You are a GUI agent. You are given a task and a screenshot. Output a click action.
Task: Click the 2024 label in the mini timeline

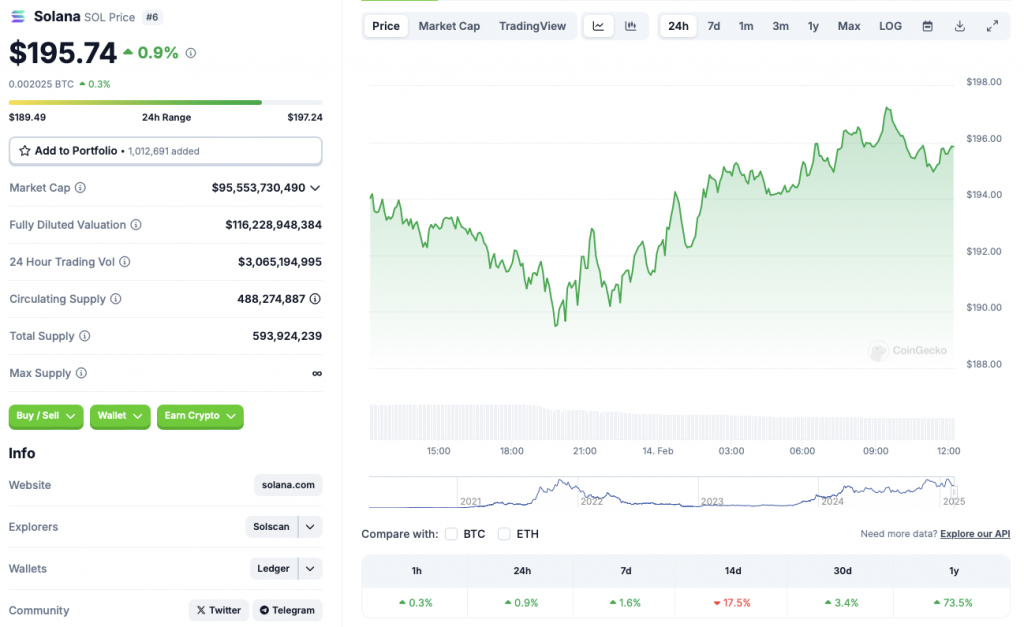point(832,502)
